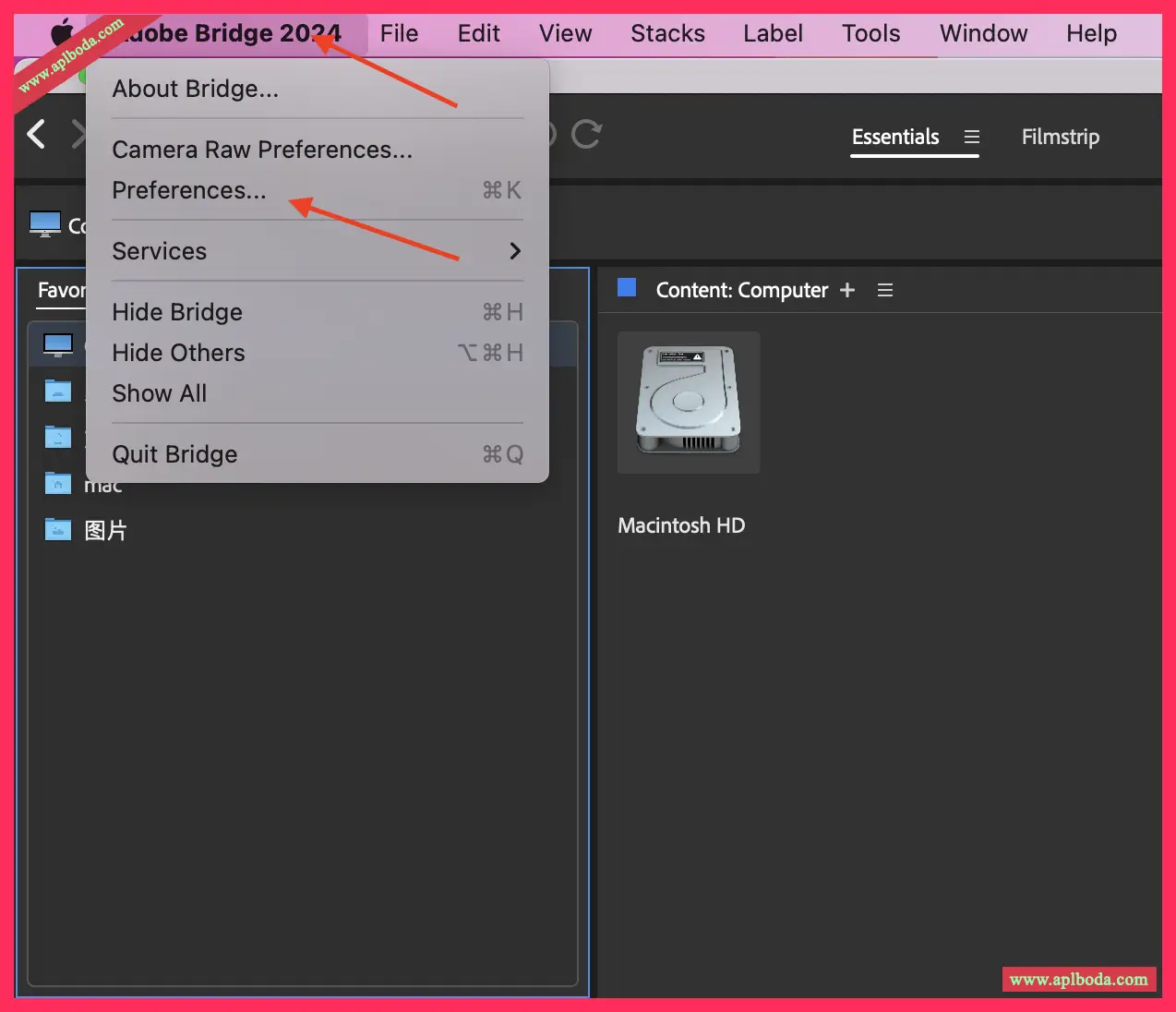
Task: Choose Quit Bridge from the menu
Action: [x=174, y=453]
